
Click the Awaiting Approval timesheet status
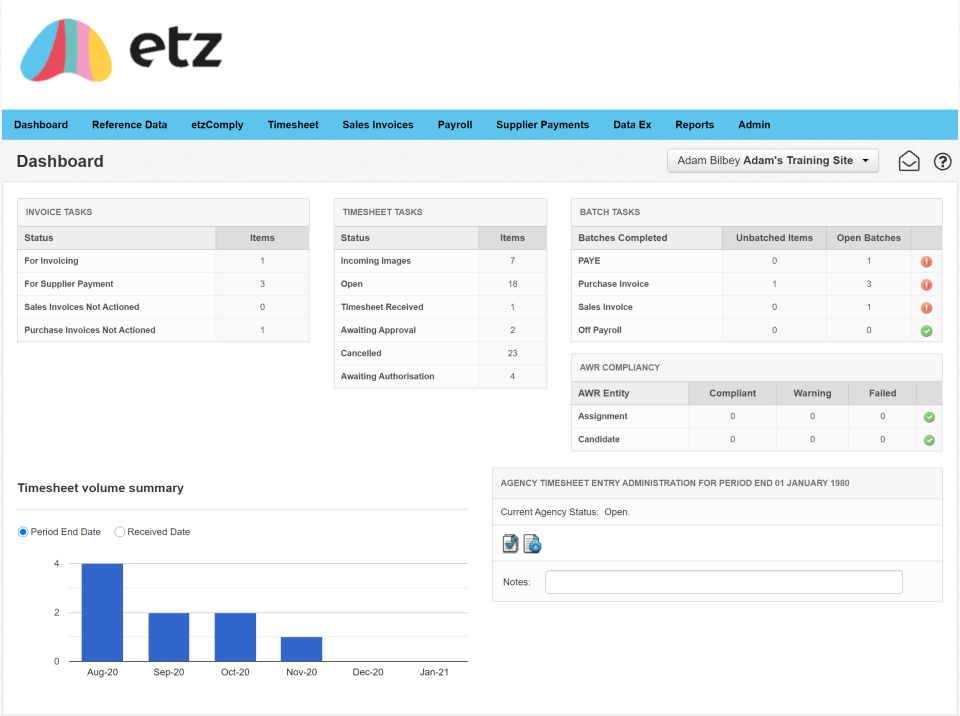click(378, 330)
